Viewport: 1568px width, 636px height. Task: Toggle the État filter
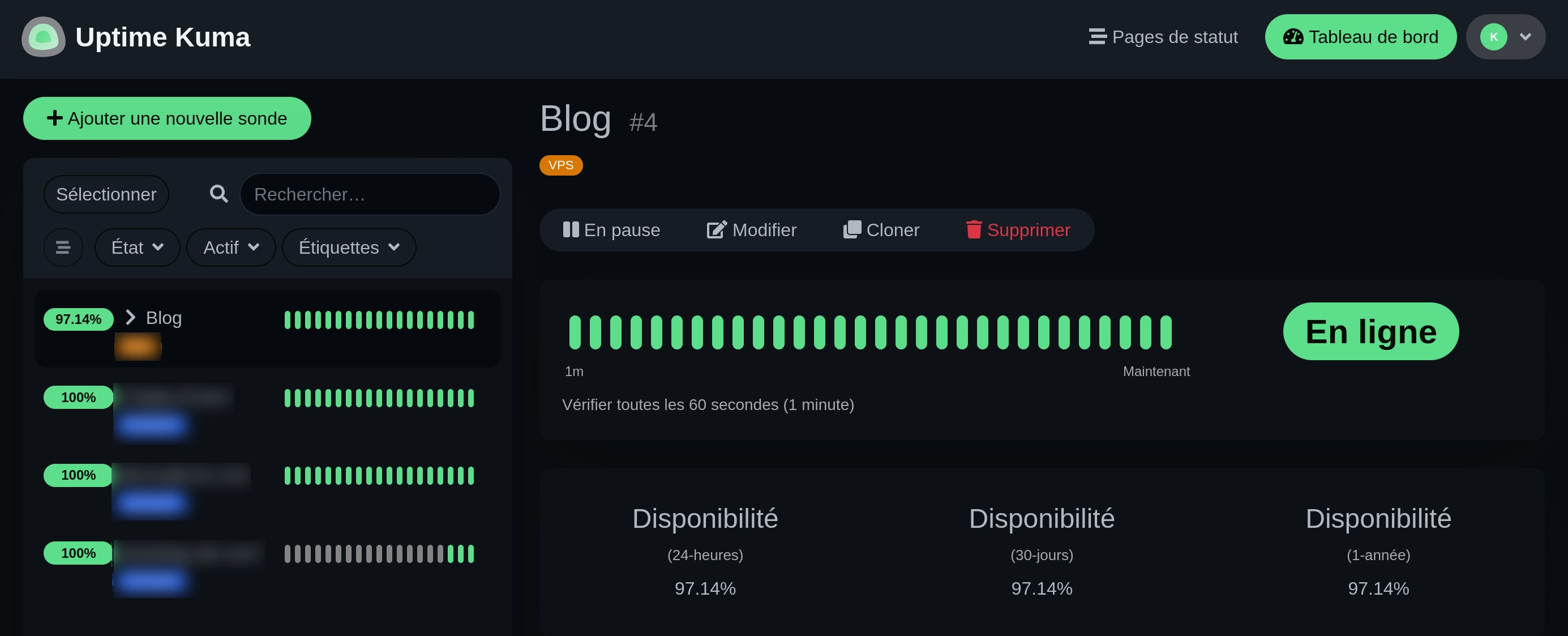click(x=136, y=247)
